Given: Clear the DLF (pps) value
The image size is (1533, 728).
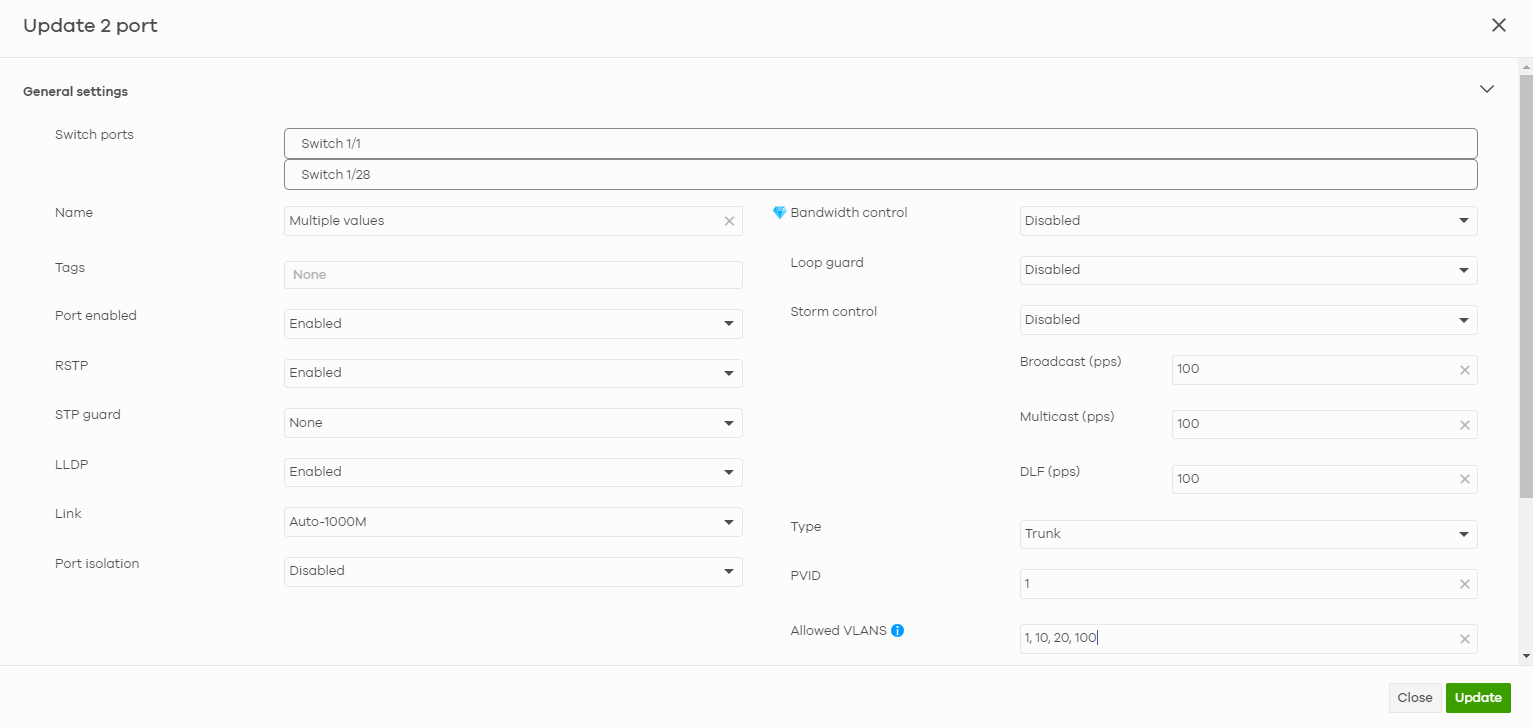Looking at the screenshot, I should (x=1464, y=480).
